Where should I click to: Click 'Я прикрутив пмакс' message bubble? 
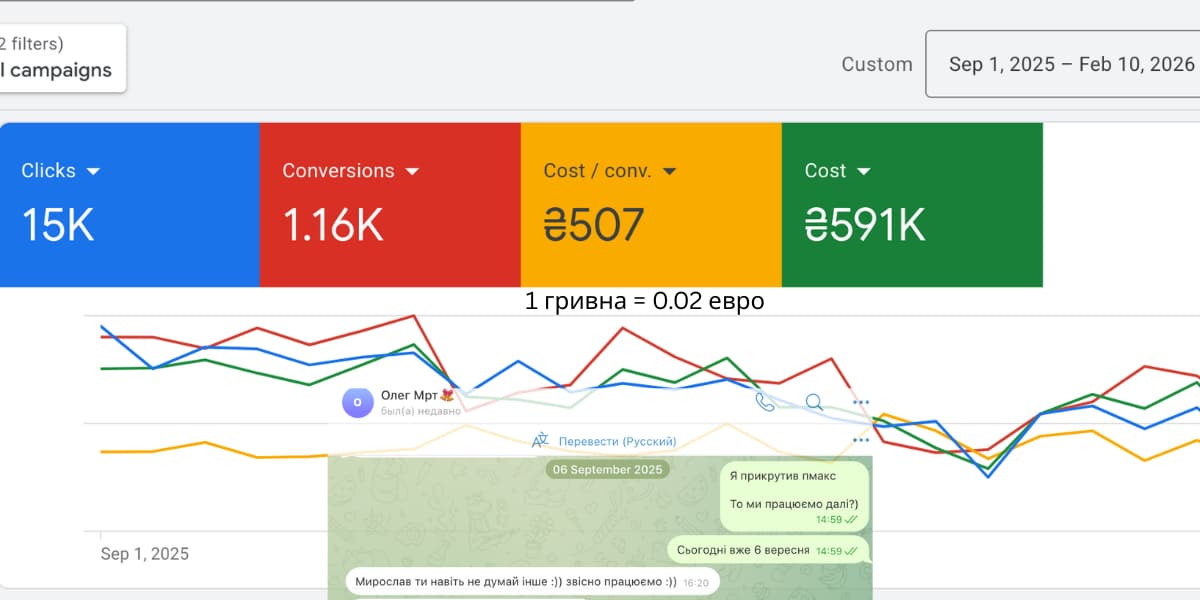[783, 476]
